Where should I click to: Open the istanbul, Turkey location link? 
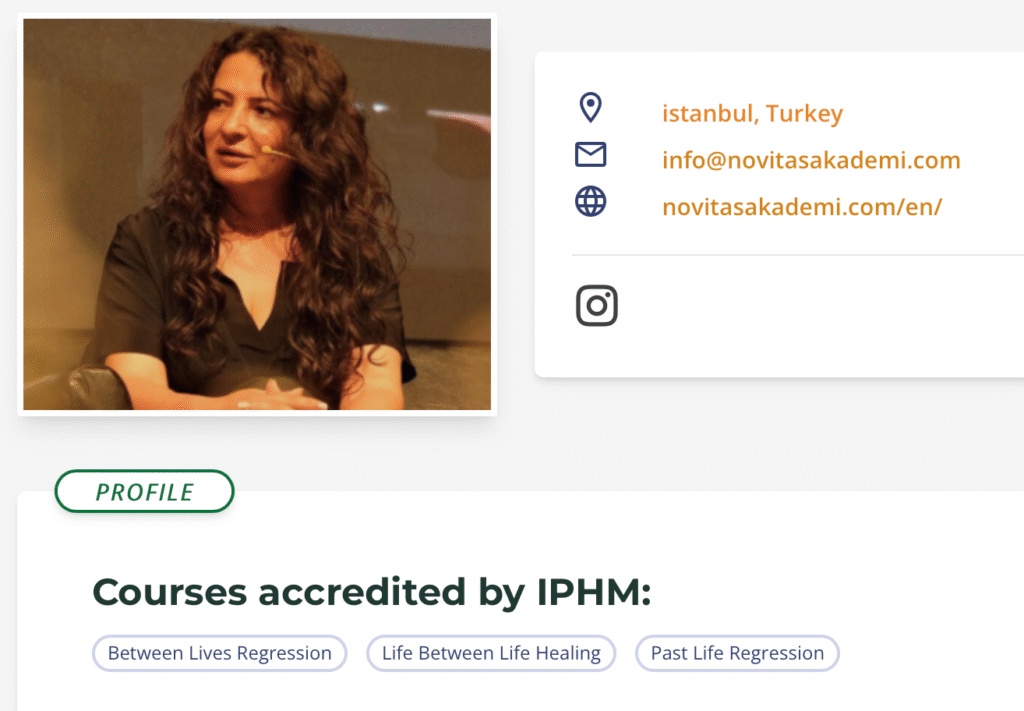pos(752,114)
